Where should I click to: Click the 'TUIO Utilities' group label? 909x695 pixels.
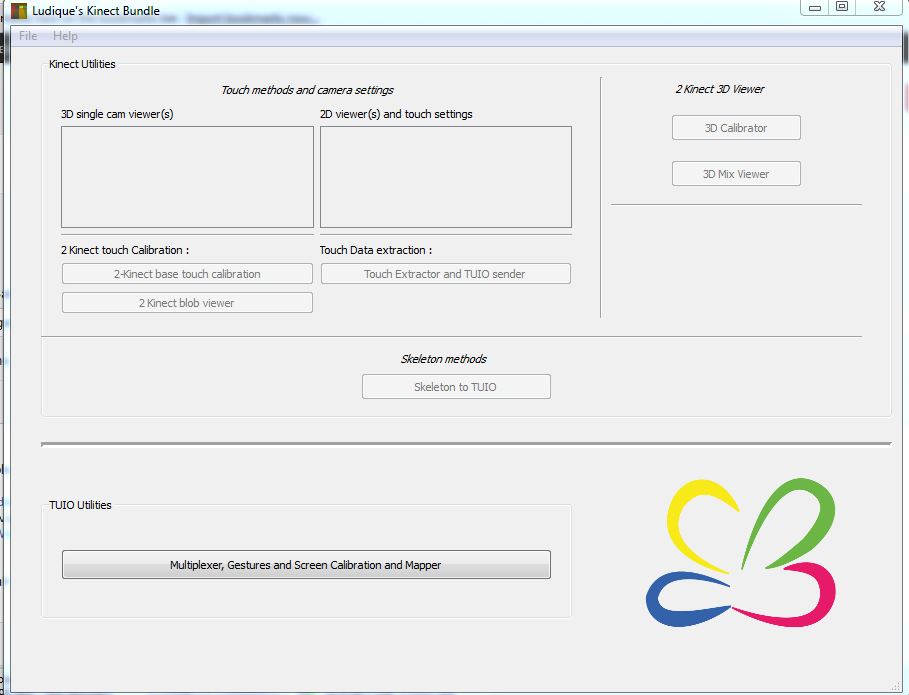80,505
